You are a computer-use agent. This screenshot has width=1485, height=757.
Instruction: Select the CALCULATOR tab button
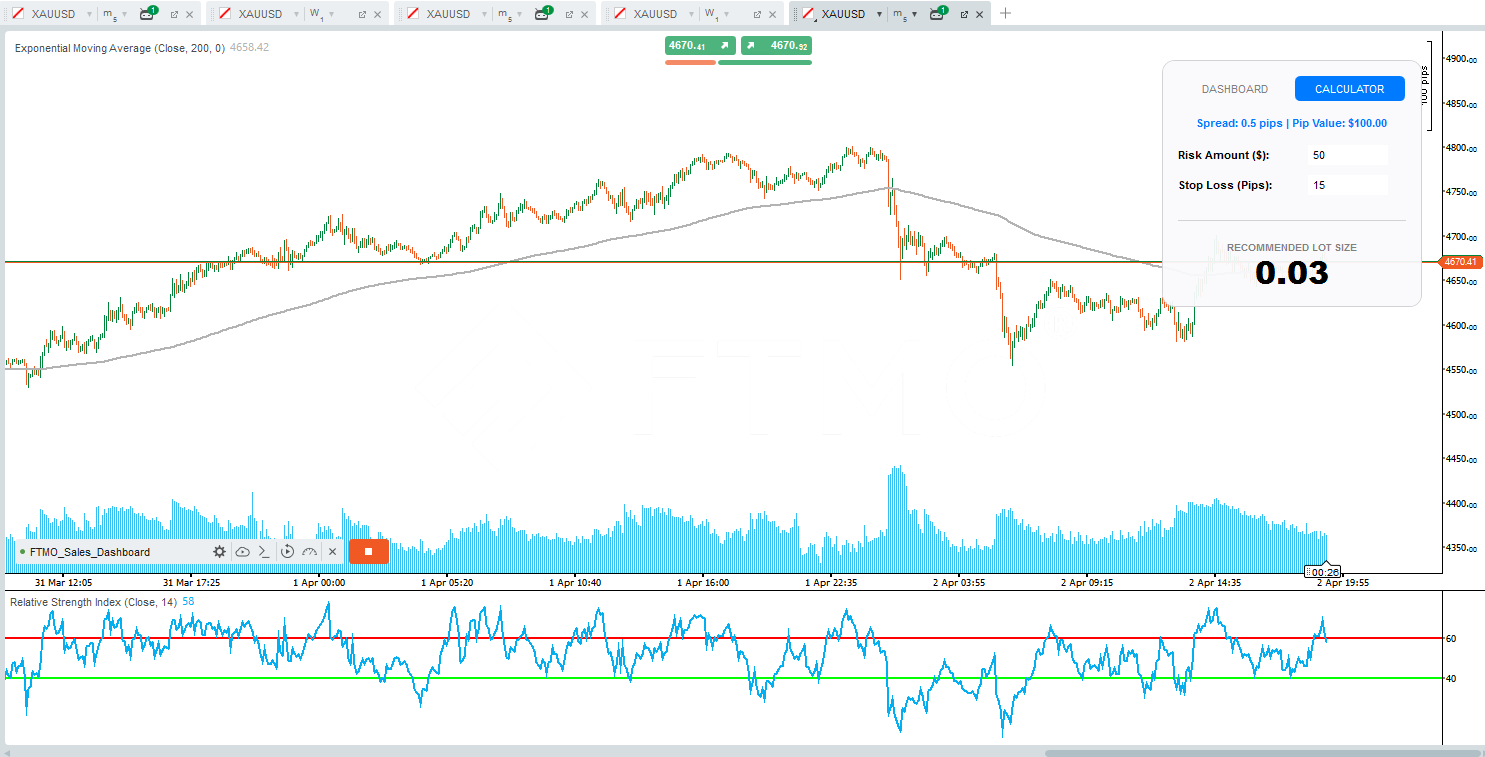tap(1349, 89)
